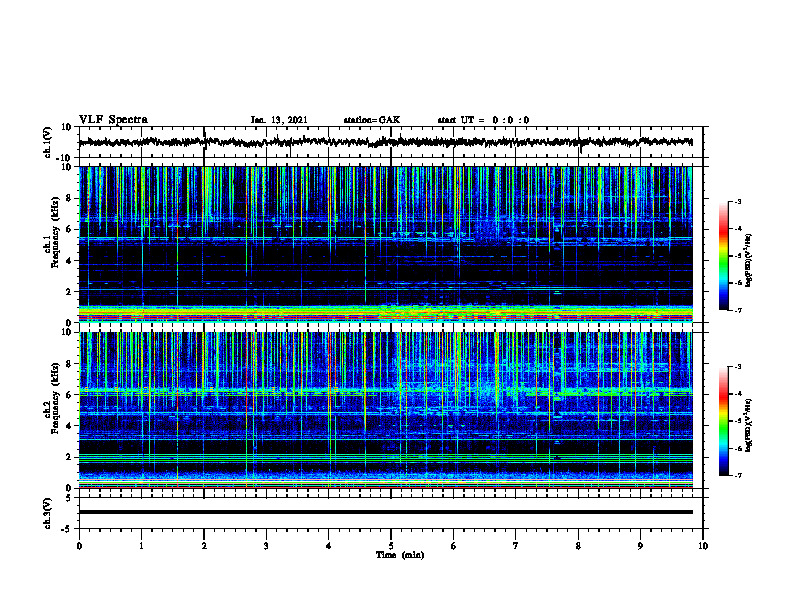
Task: Click the ch.1 frequency tick label "4"
Action: pyautogui.click(x=70, y=261)
